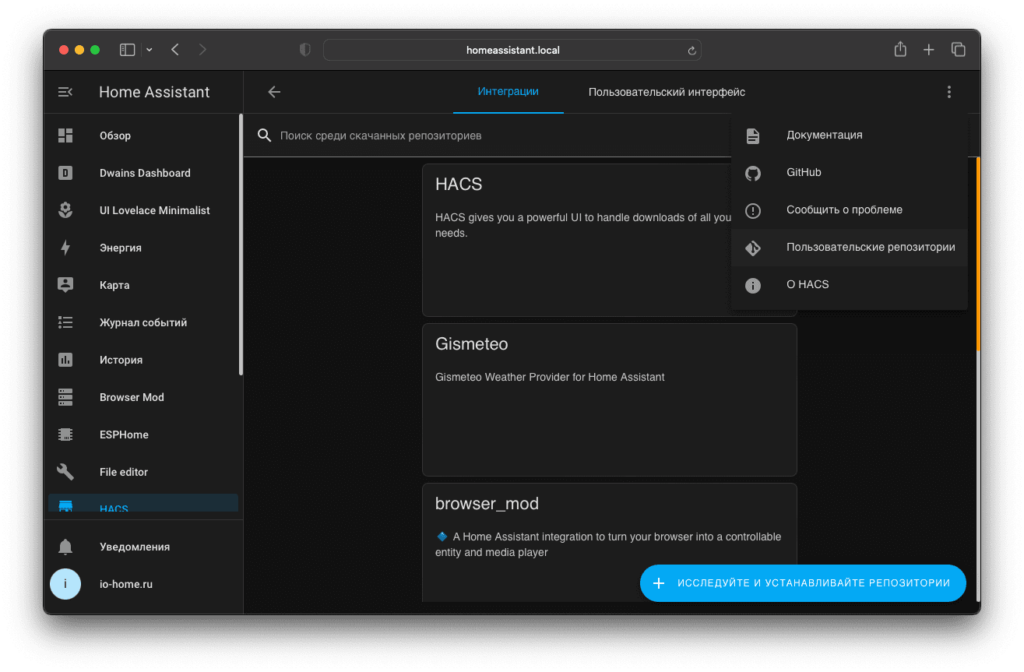Toggle the Safari sidebar
The image size is (1024, 672).
click(x=127, y=50)
